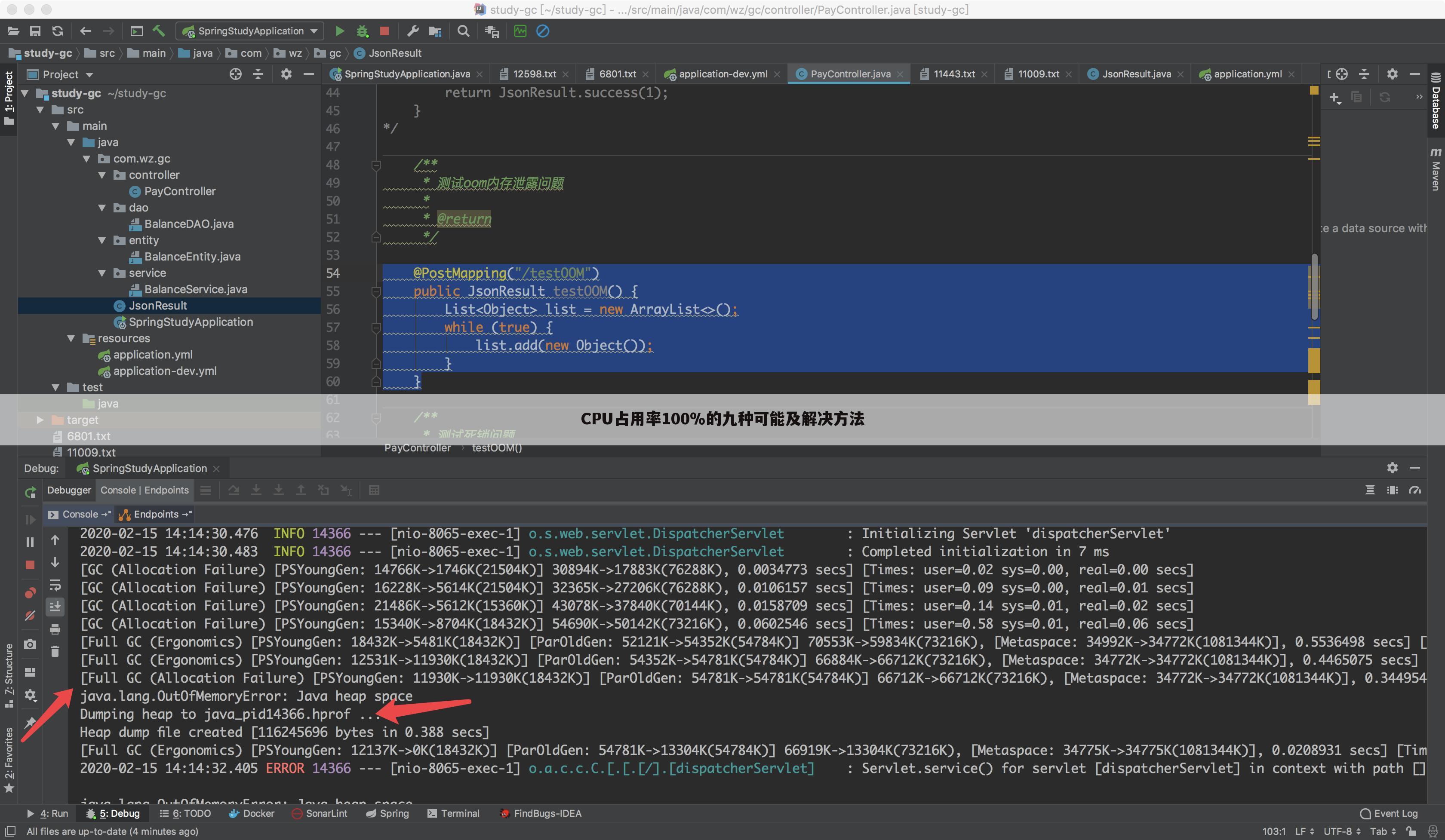Collapse the dao package node
Viewport: 1445px width, 840px height.
point(102,208)
